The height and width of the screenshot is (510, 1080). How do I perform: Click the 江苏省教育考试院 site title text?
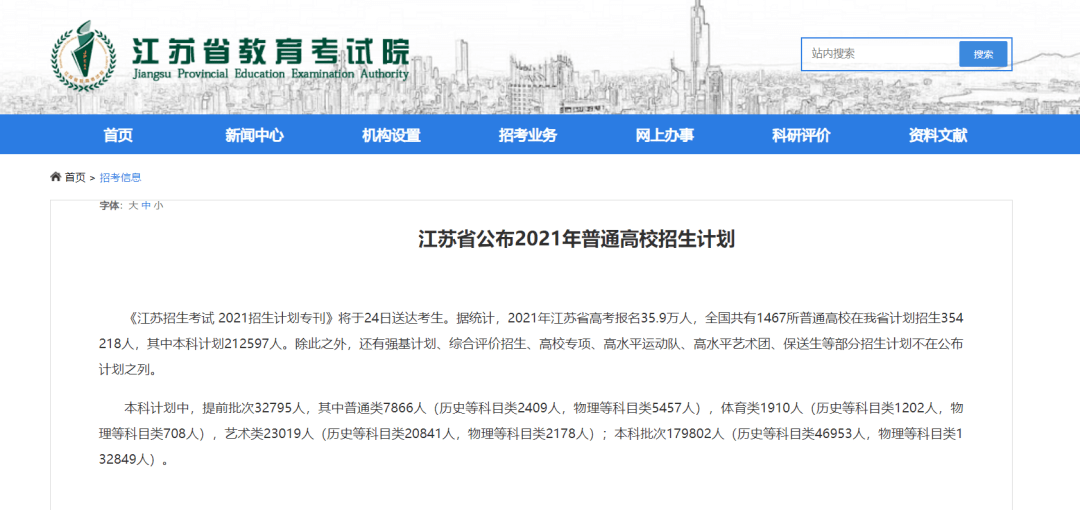click(270, 50)
